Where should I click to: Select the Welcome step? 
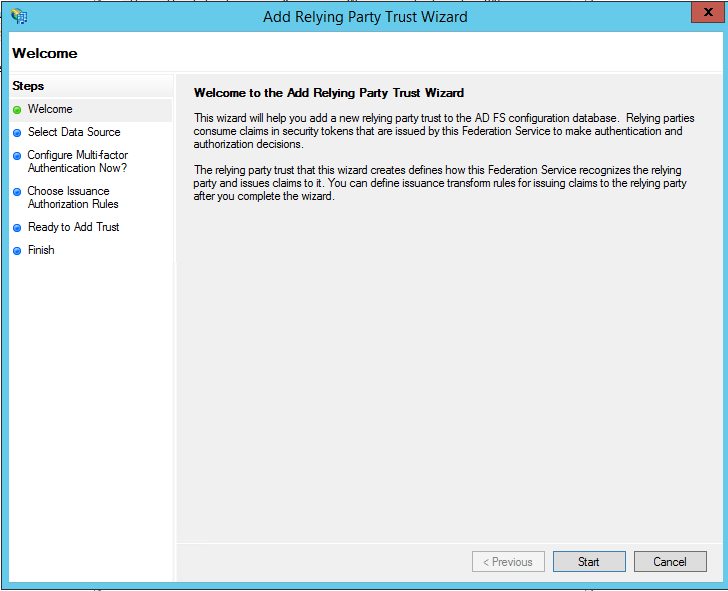point(50,109)
